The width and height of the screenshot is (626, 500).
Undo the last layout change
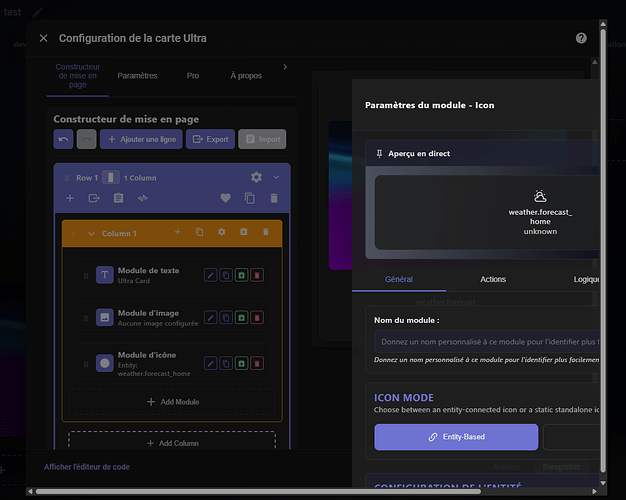point(63,139)
